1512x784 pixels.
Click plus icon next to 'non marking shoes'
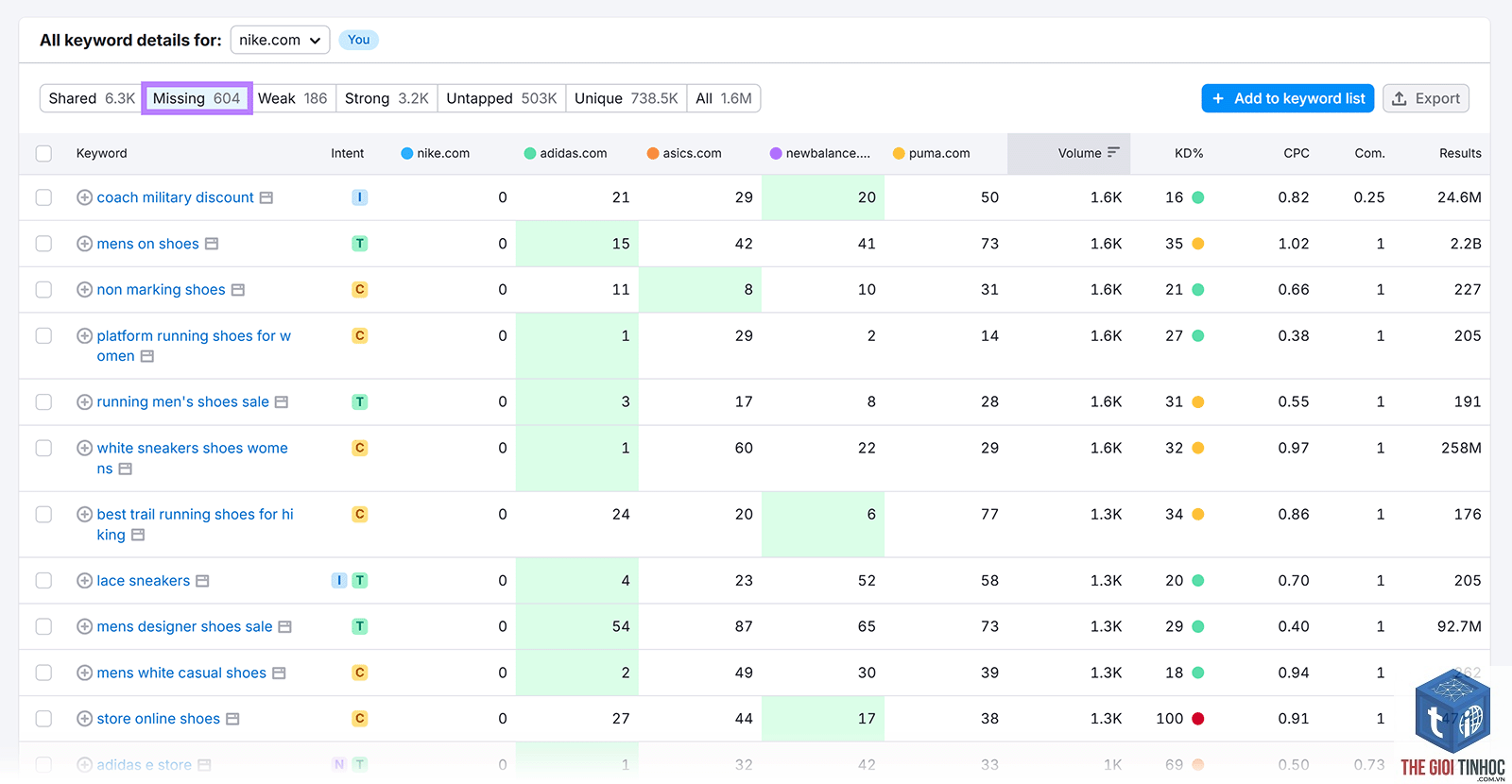point(84,290)
